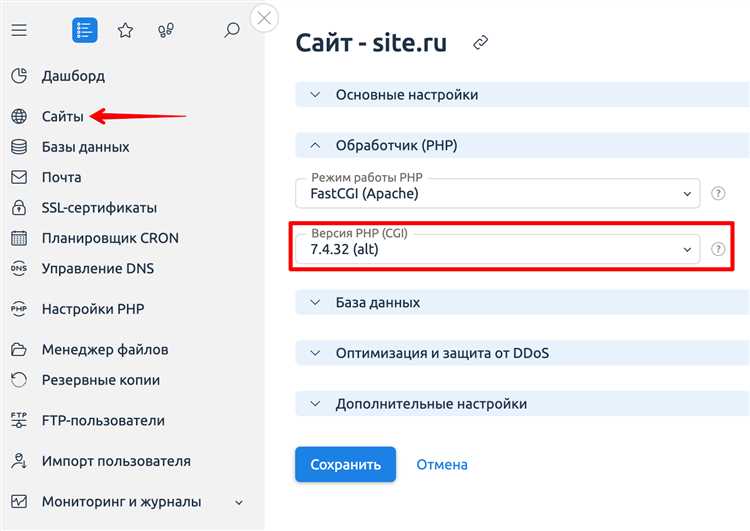Click the Сайты globe icon
This screenshot has width=750, height=531.
pos(19,116)
